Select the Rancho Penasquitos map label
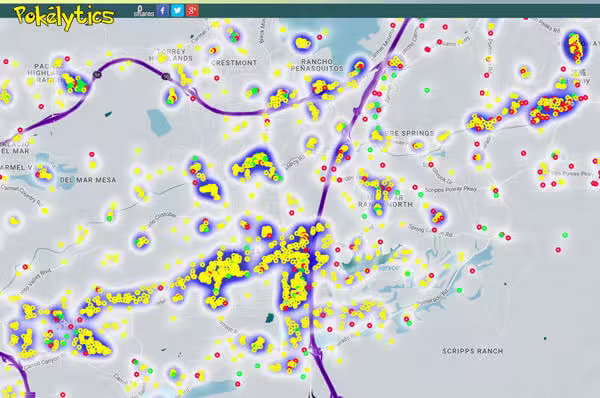Screen dimensions: 600x398 317,65
